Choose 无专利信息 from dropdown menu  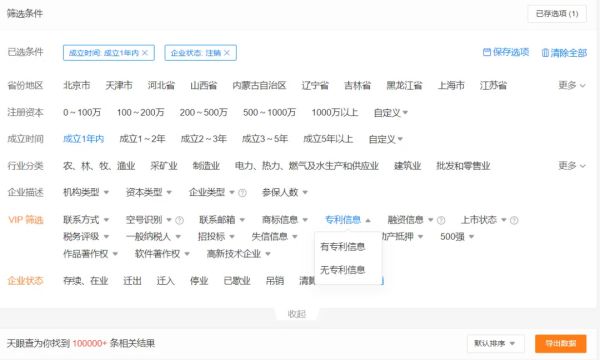(x=342, y=270)
